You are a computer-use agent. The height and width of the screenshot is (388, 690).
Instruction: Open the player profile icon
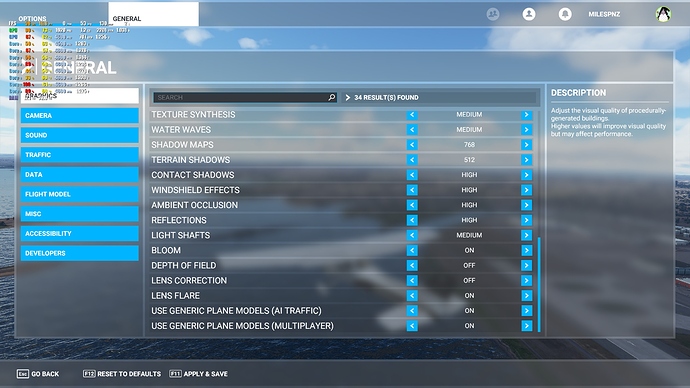[529, 14]
